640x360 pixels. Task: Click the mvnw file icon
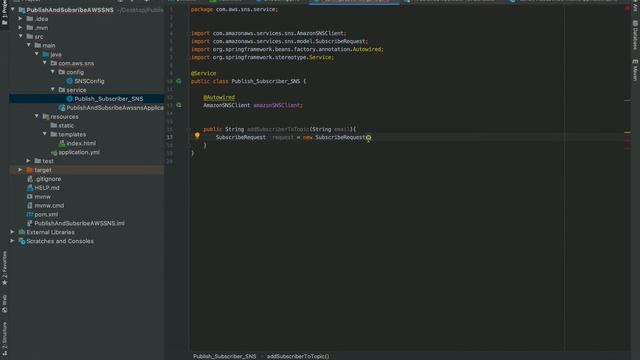(x=30, y=197)
